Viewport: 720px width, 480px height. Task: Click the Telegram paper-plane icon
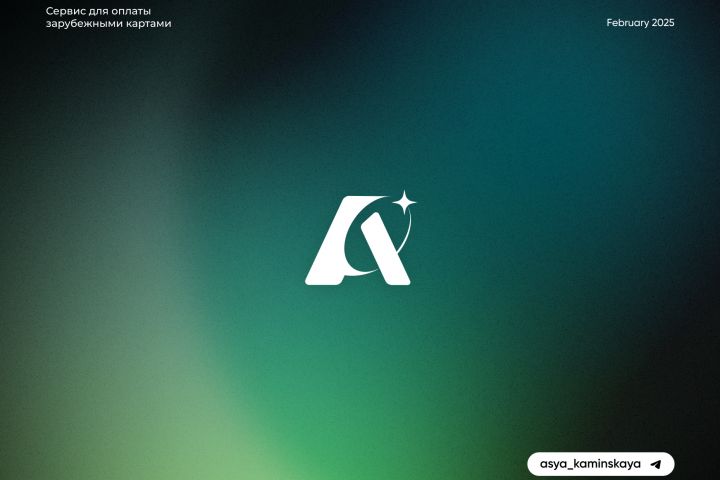(x=656, y=464)
